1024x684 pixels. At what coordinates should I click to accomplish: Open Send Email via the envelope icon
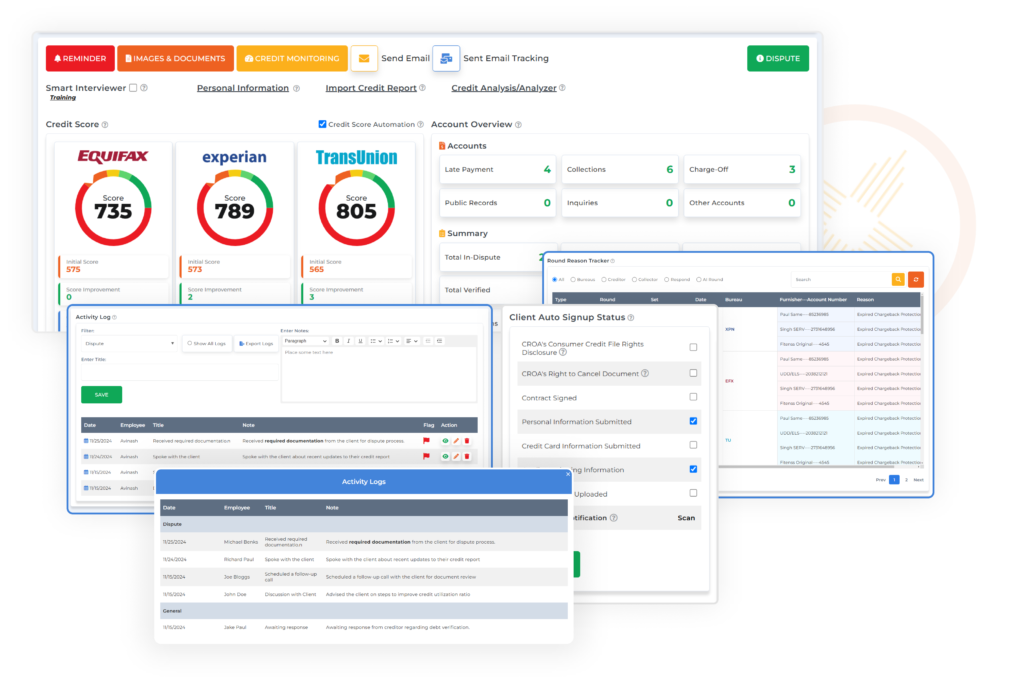[365, 58]
